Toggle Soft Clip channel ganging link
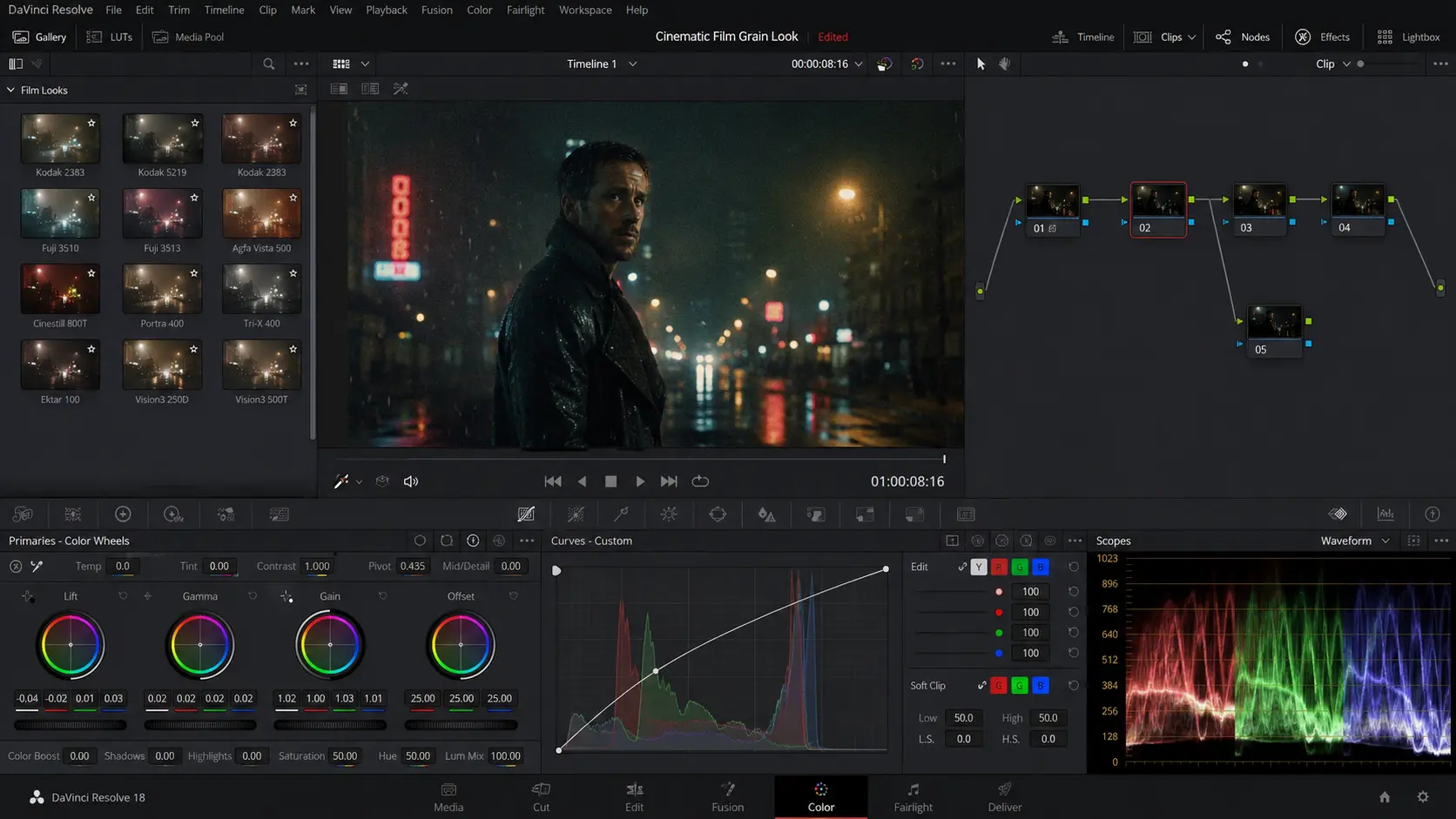This screenshot has height=819, width=1456. tap(981, 686)
